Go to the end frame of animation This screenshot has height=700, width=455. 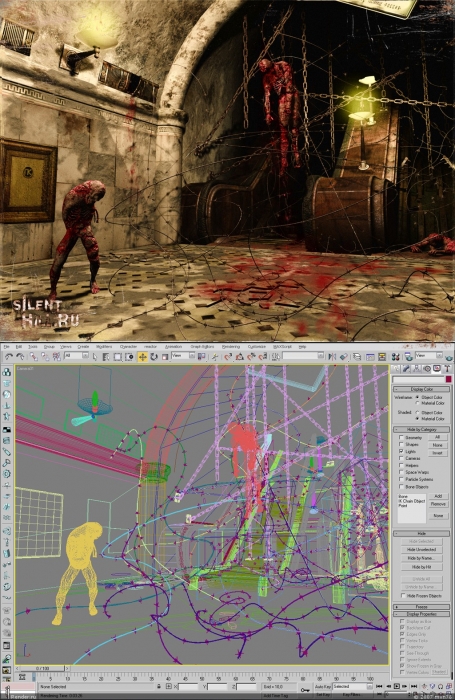point(414,686)
